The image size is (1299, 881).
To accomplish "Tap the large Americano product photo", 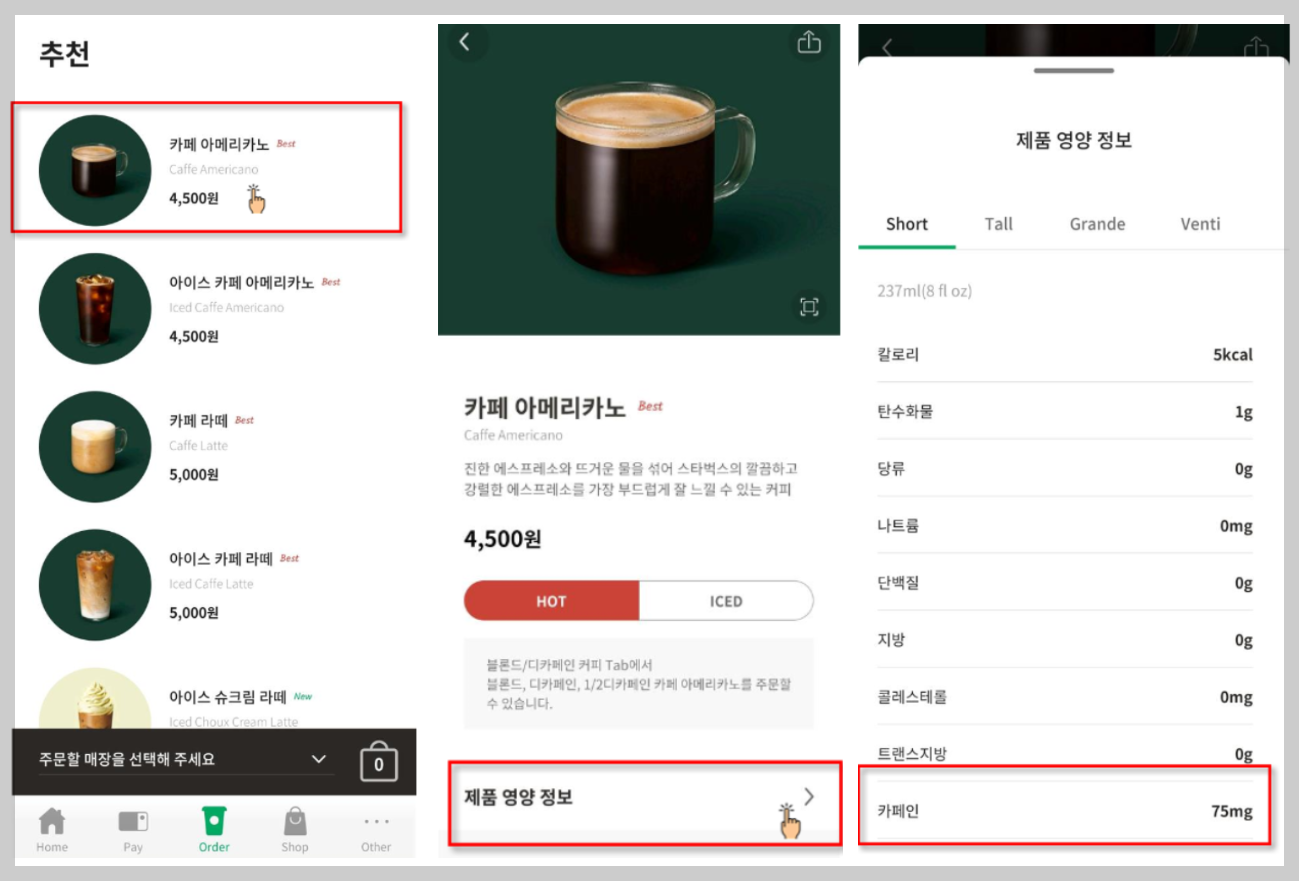I will (x=639, y=180).
